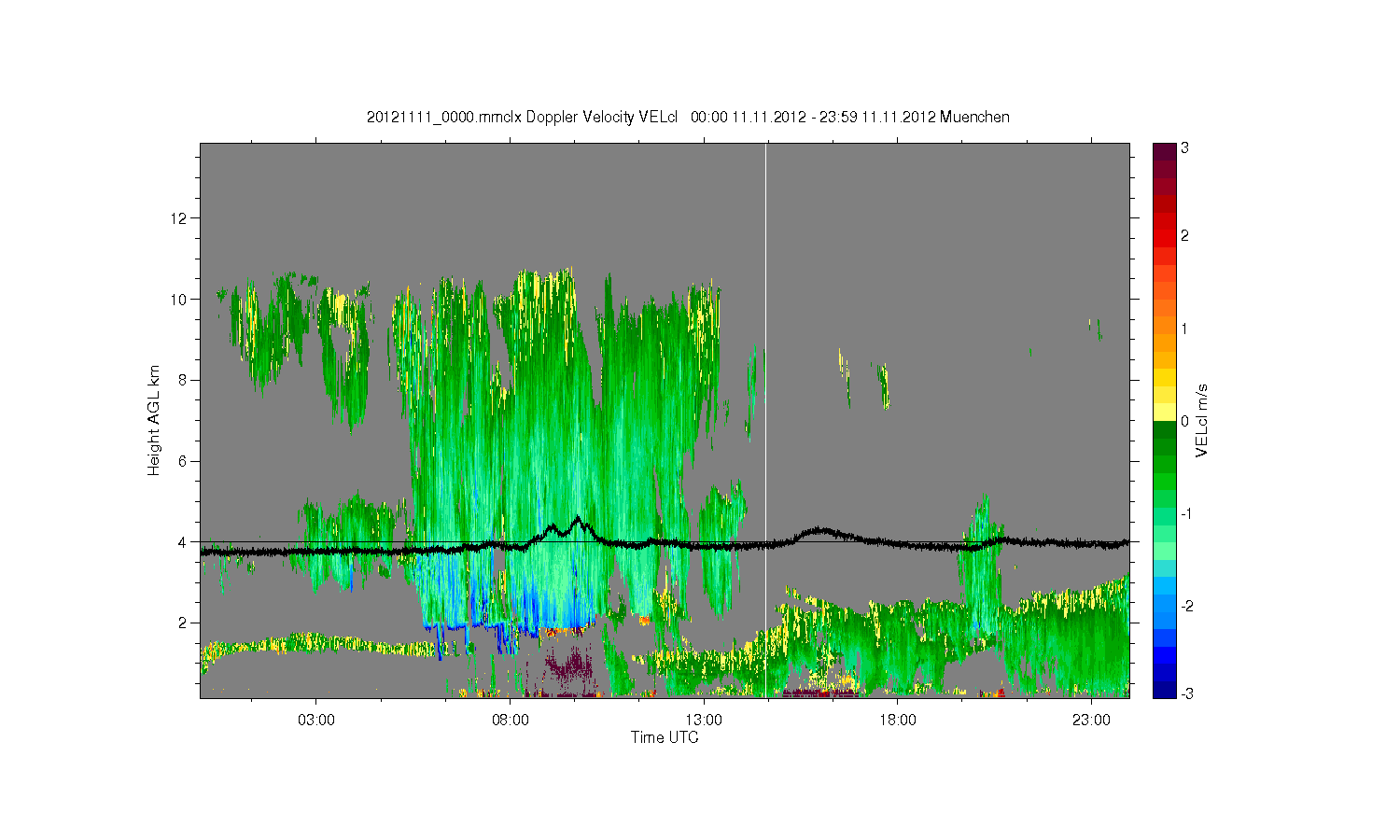Click the dark blue swatch at colorbar bottom

(x=1164, y=689)
